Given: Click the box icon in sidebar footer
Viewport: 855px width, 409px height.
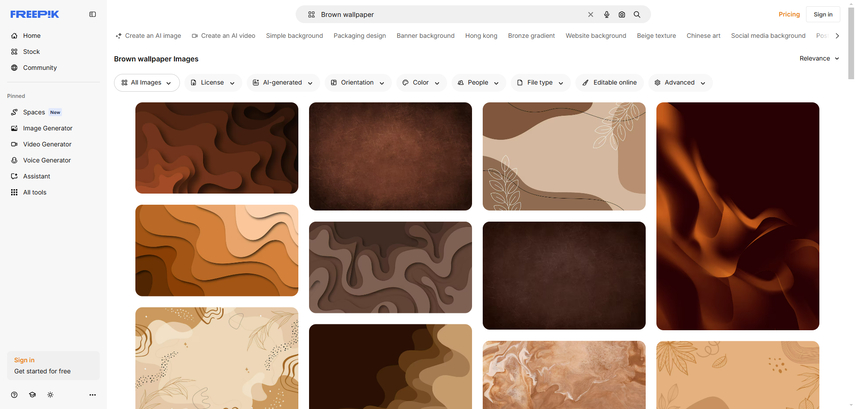Looking at the screenshot, I should (x=32, y=395).
